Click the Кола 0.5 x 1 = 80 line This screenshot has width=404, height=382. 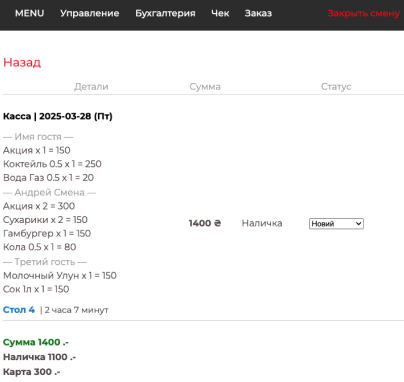pos(40,247)
